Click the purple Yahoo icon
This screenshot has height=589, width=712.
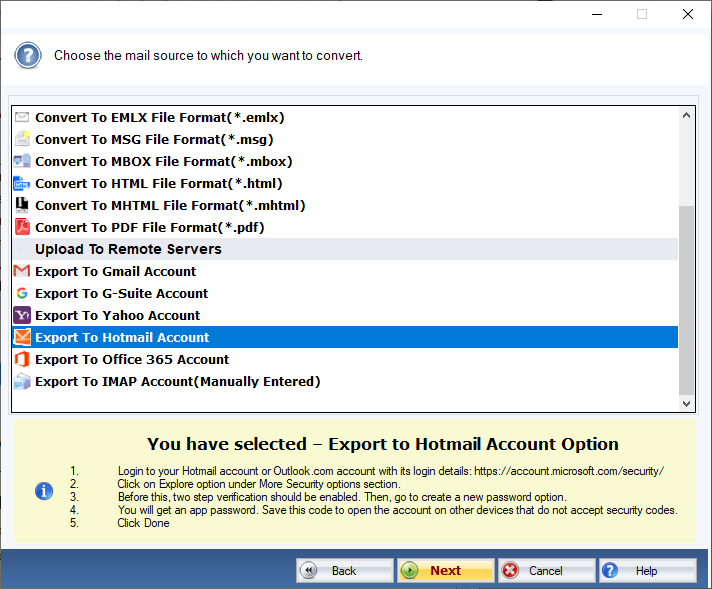(22, 315)
